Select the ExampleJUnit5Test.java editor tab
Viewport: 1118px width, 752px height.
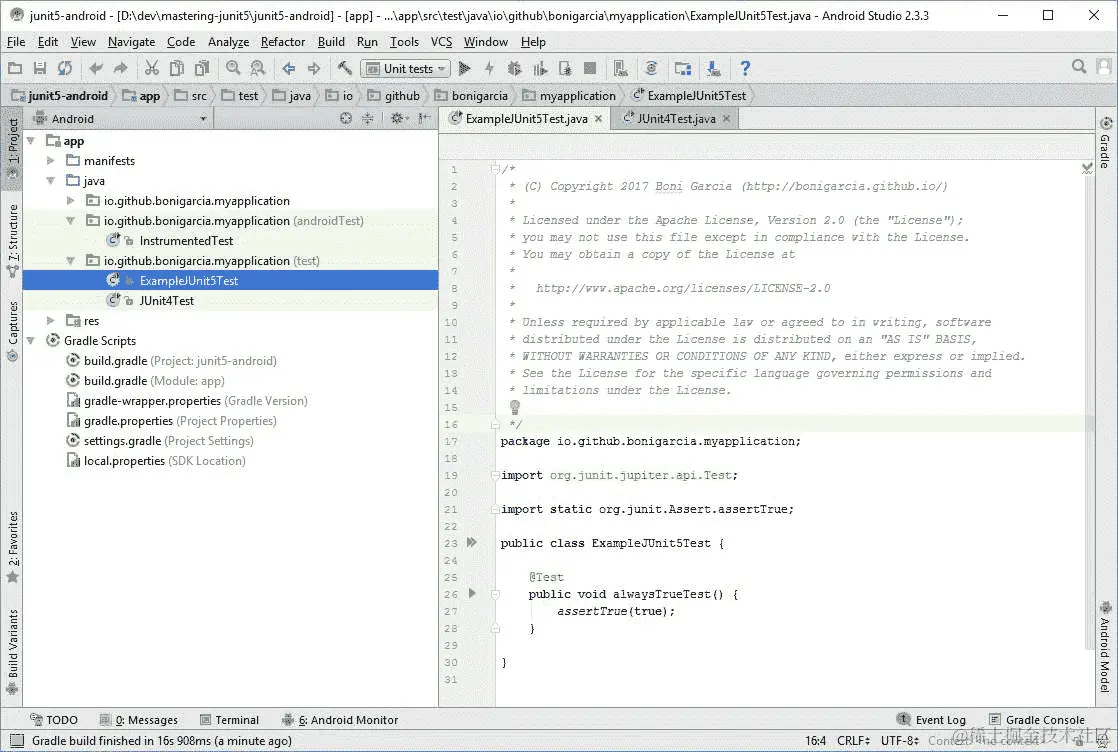pos(525,118)
